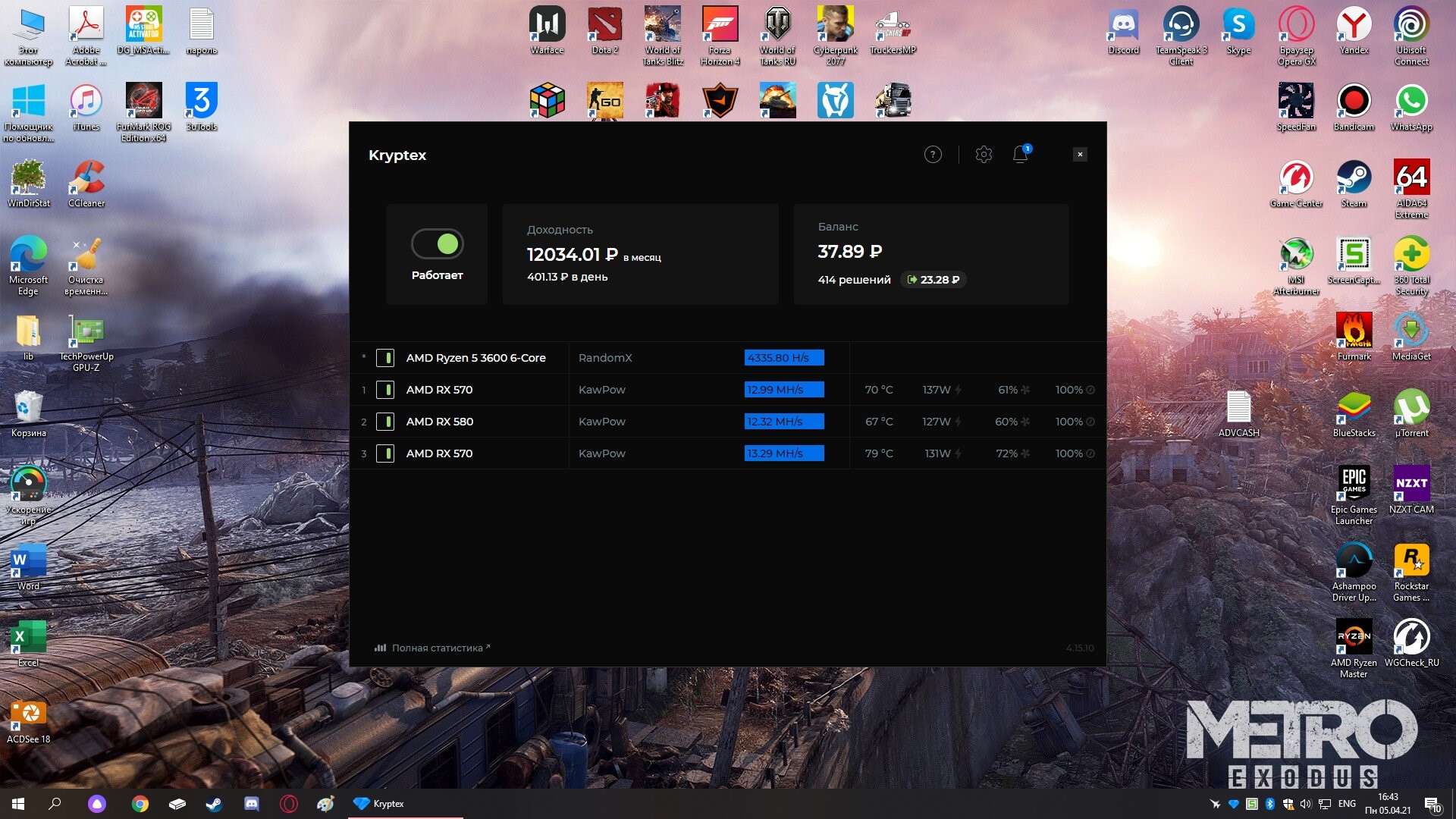
Task: Open TeamSpeak 3 Client shortcut
Action: tap(1181, 36)
